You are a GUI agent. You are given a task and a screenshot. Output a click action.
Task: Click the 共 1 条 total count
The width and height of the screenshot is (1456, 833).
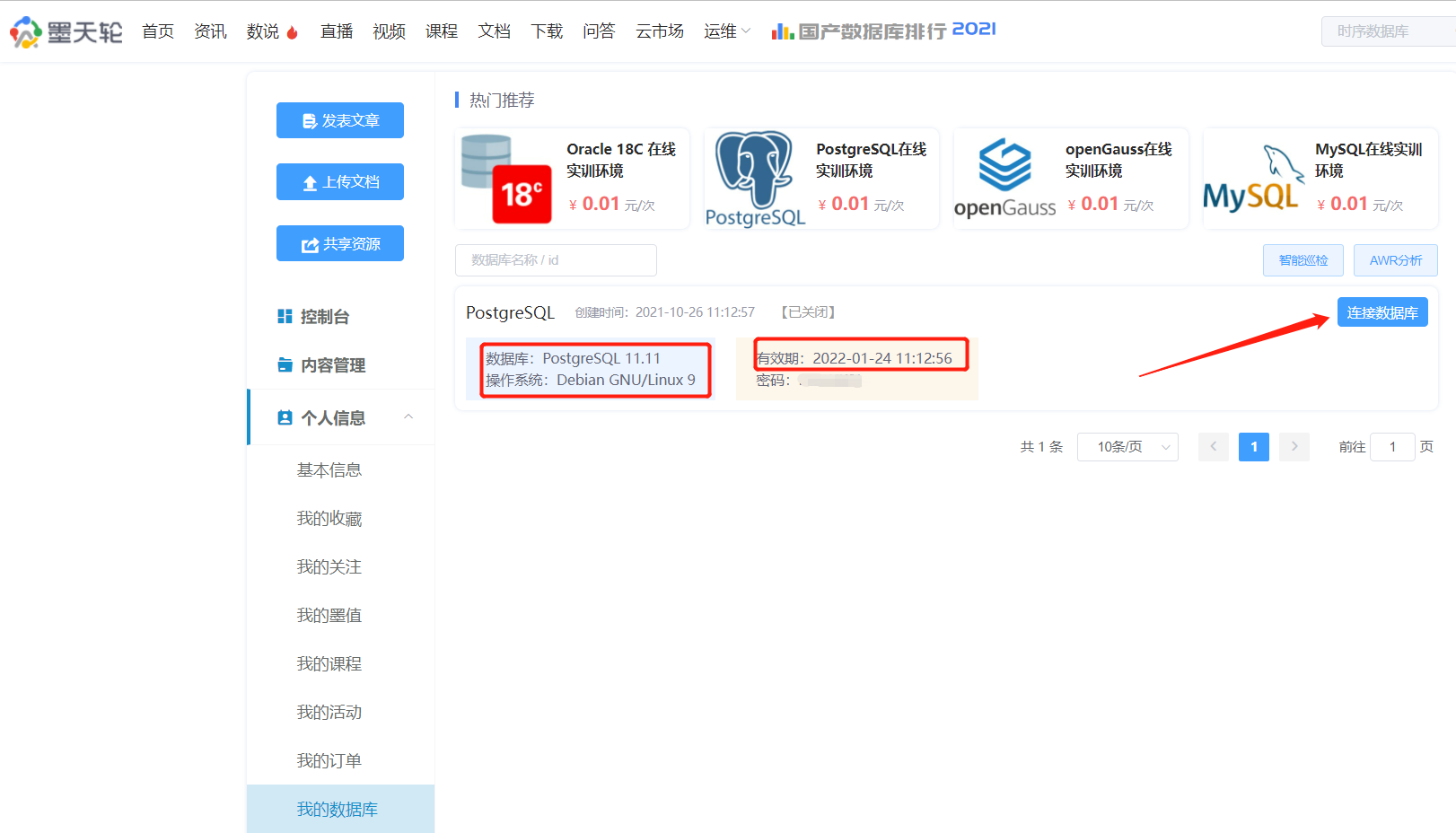[x=1041, y=447]
